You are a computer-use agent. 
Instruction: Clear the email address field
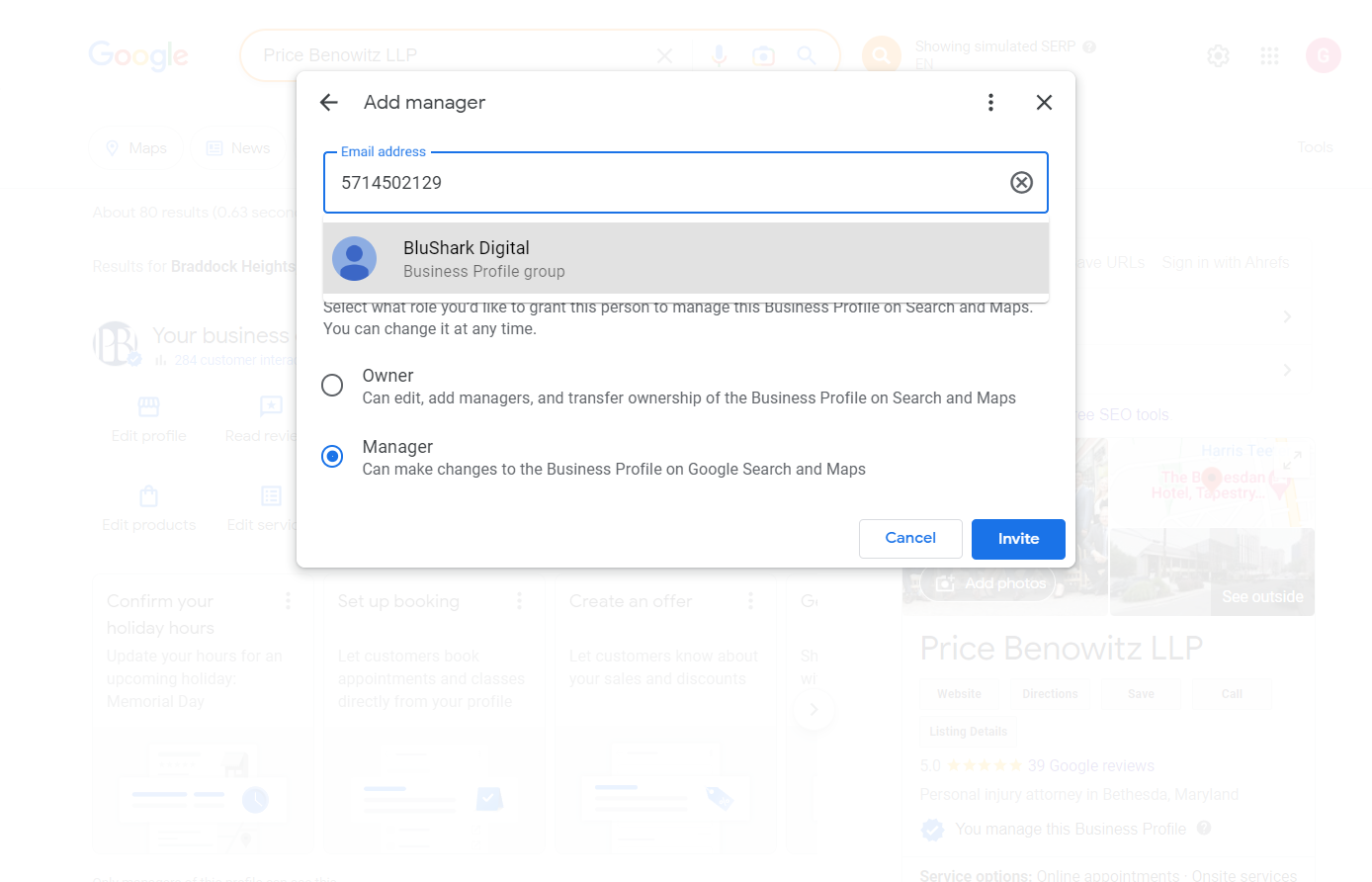(x=1021, y=182)
